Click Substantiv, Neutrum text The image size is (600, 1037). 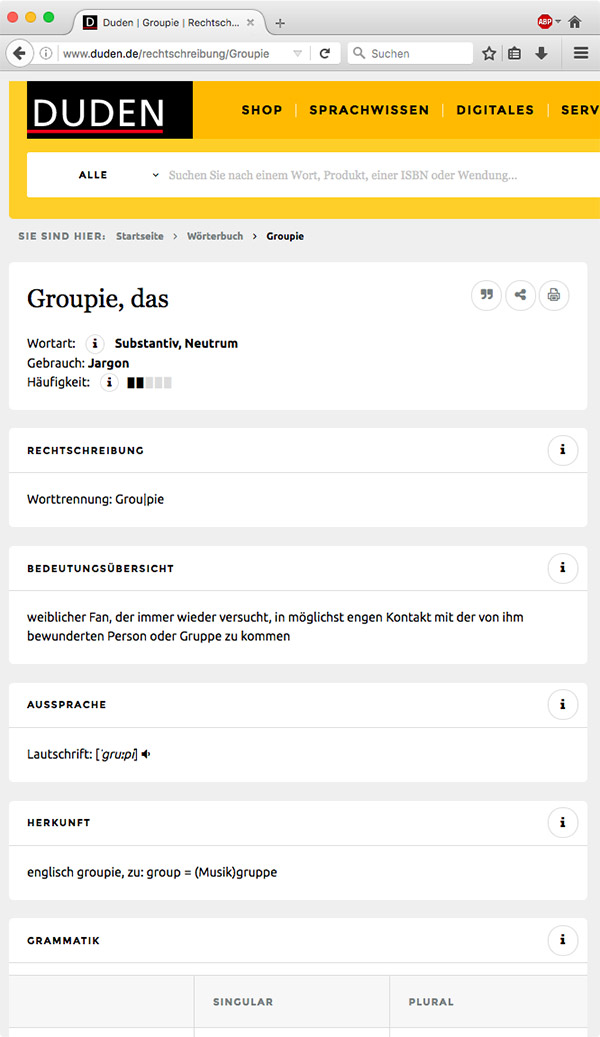[x=176, y=343]
